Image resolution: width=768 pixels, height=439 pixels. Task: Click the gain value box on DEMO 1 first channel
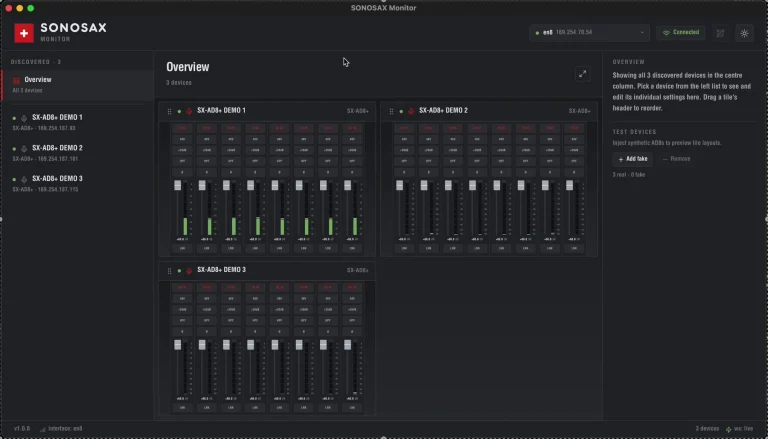coord(182,172)
